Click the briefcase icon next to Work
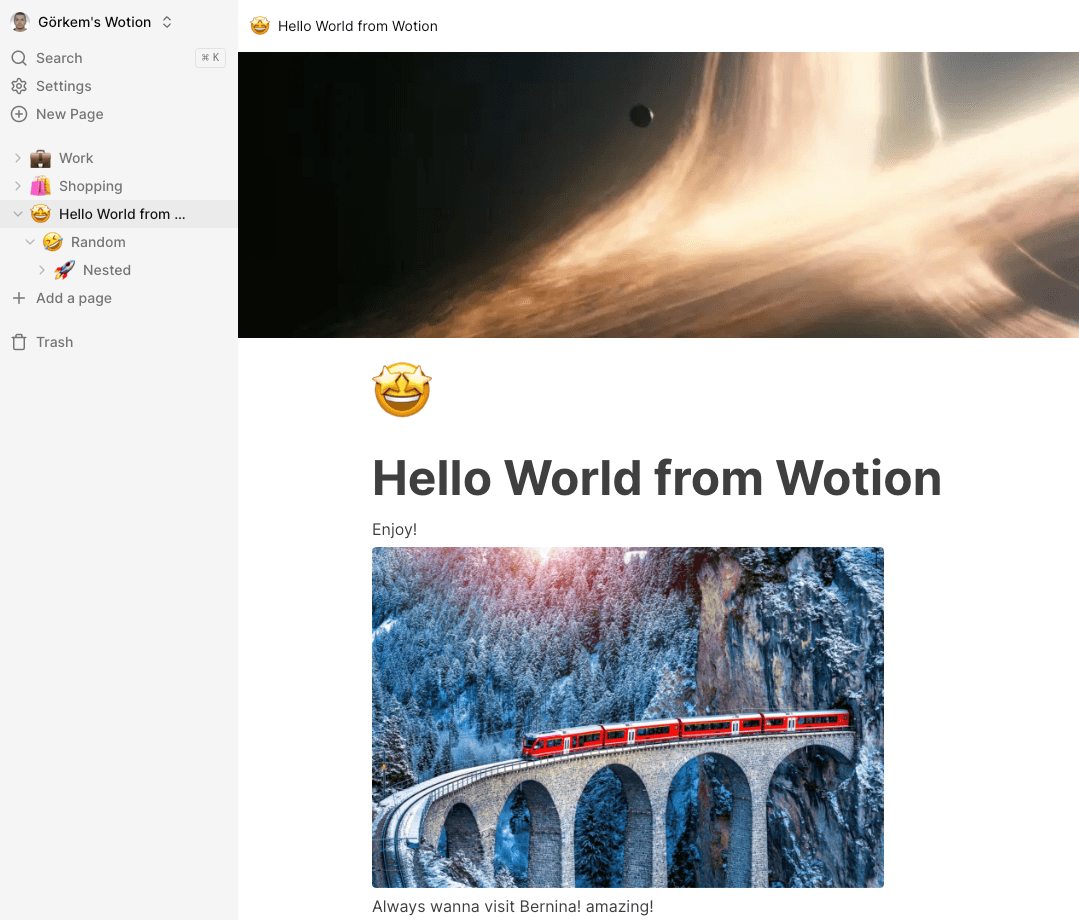 coord(40,158)
